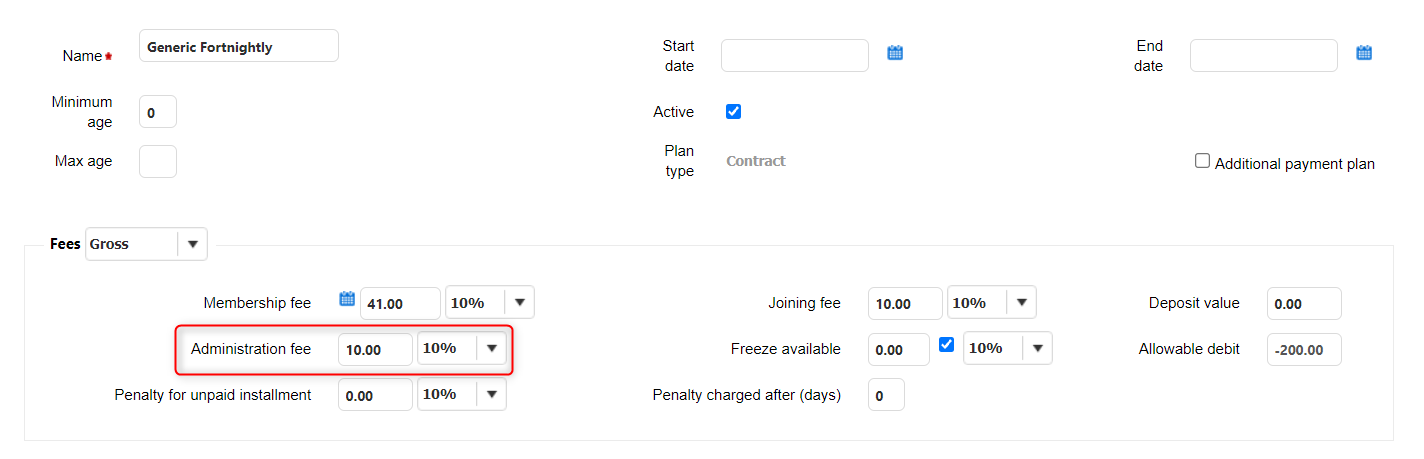The height and width of the screenshot is (459, 1424).
Task: Enable the Additional payment plan checkbox
Action: [x=1203, y=161]
